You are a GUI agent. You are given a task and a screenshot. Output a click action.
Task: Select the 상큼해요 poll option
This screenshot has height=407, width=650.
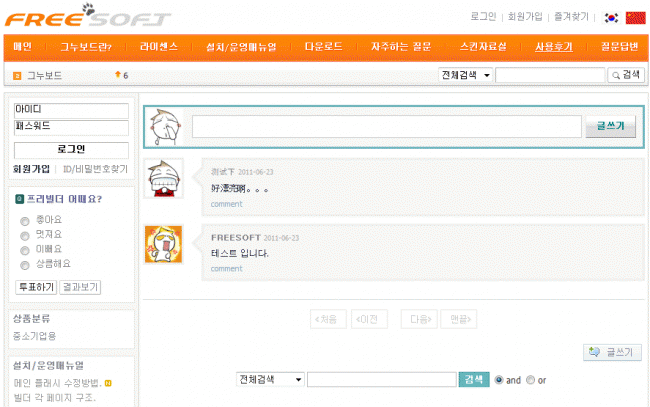[x=25, y=265]
